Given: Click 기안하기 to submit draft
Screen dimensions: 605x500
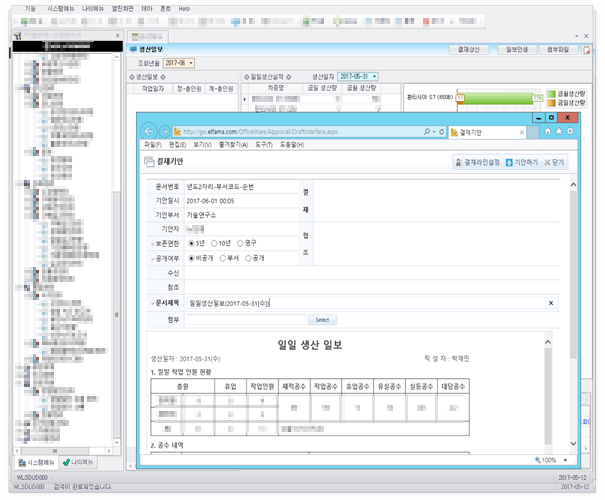Looking at the screenshot, I should [x=522, y=162].
